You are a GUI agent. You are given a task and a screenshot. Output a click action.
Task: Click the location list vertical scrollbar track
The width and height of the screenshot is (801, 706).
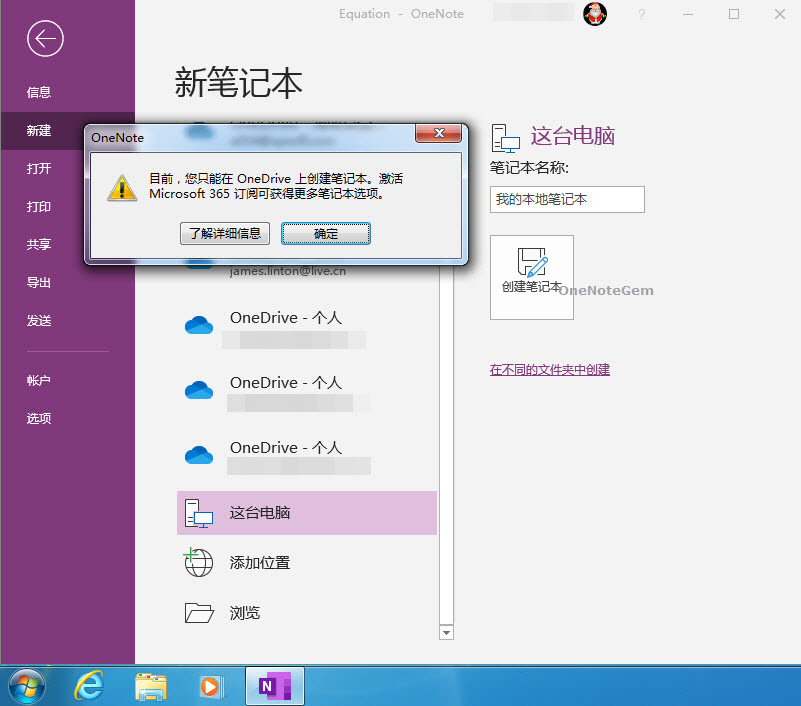click(446, 444)
